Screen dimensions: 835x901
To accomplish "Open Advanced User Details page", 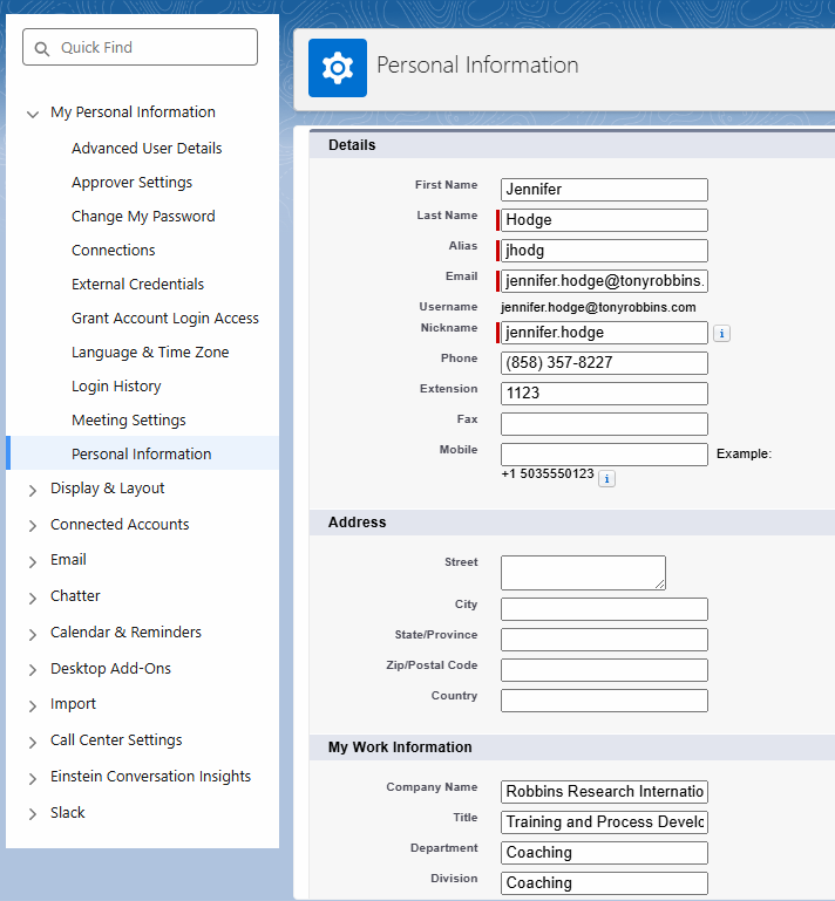I will 147,148.
